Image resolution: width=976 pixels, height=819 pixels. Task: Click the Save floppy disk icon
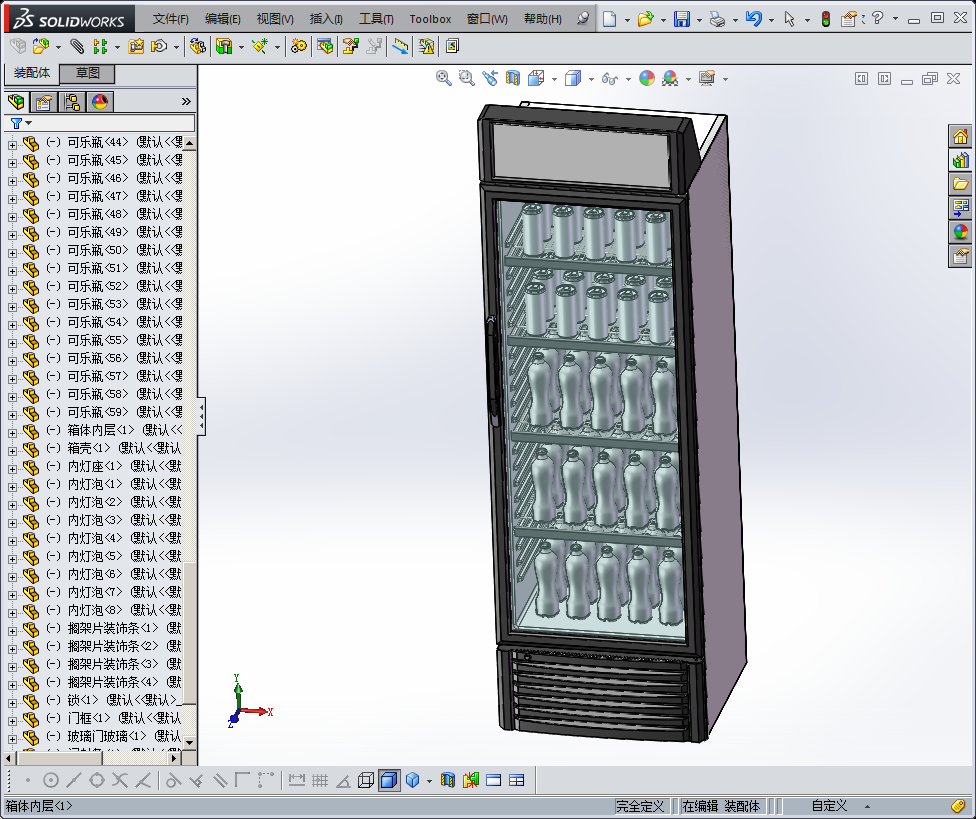coord(682,19)
